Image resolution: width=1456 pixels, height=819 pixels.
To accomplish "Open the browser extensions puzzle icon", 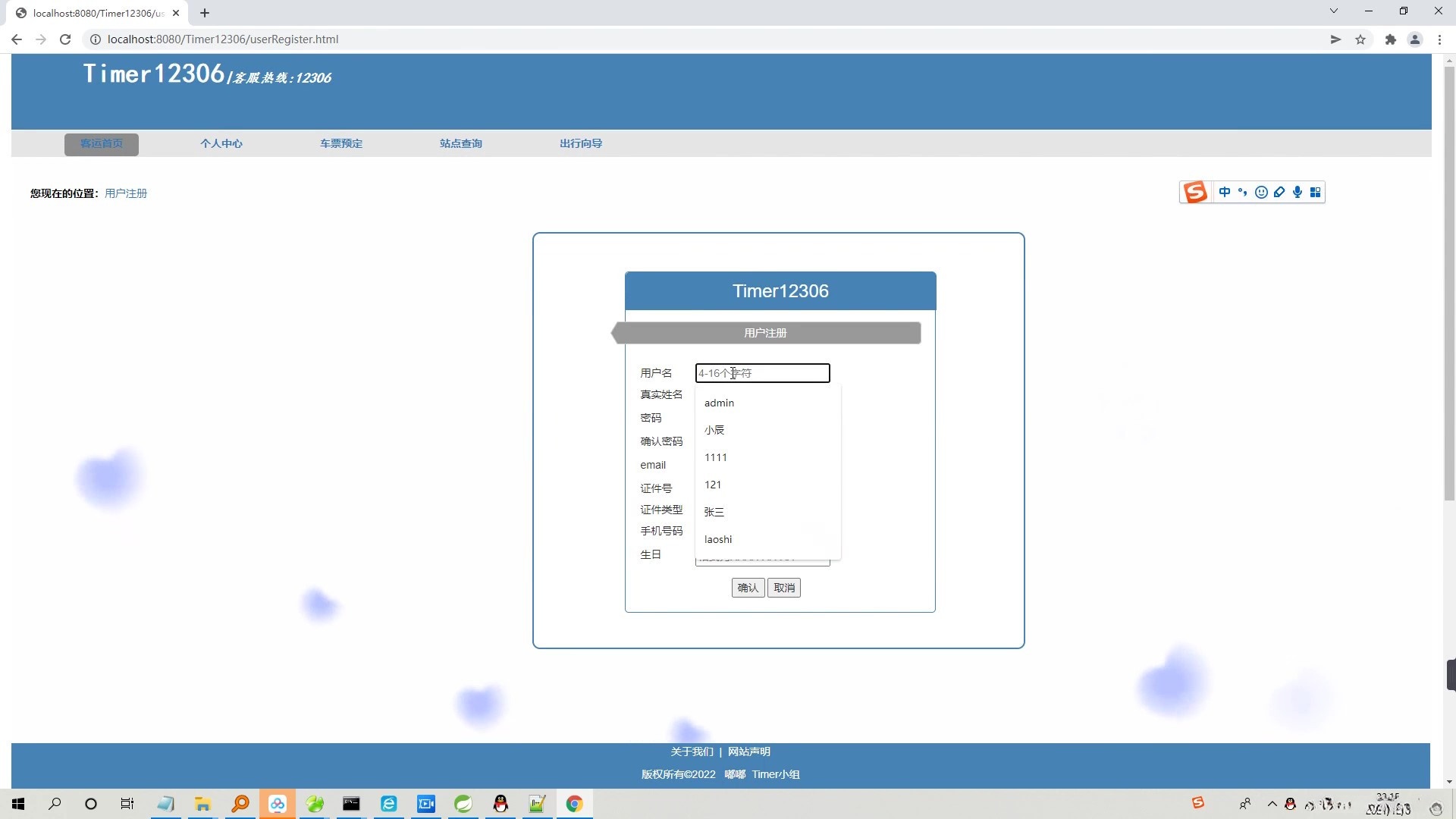I will pos(1390,39).
